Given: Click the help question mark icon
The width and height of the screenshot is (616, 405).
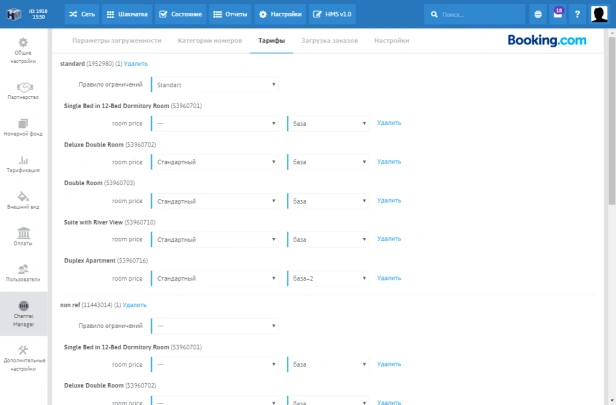Looking at the screenshot, I should pos(577,14).
